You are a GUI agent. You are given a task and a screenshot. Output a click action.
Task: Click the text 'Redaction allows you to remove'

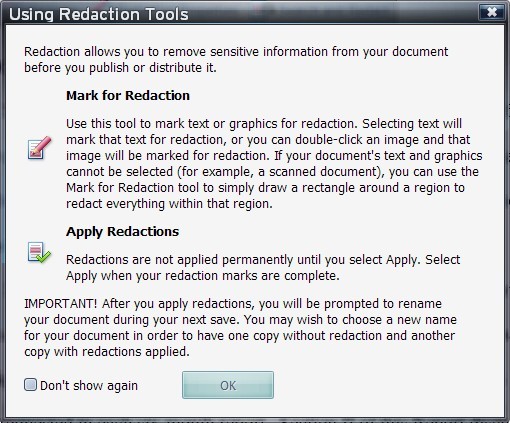tap(115, 52)
